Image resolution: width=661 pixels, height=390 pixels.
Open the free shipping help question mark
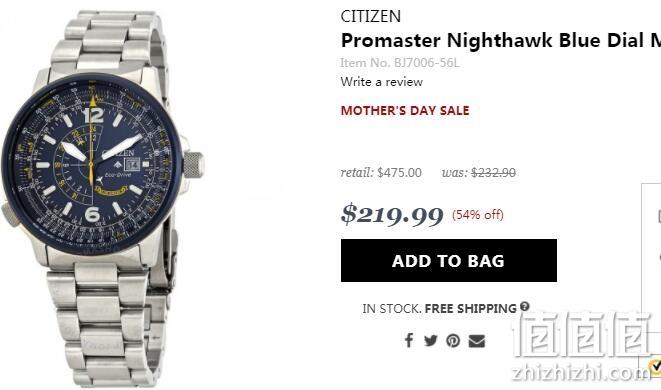click(524, 307)
